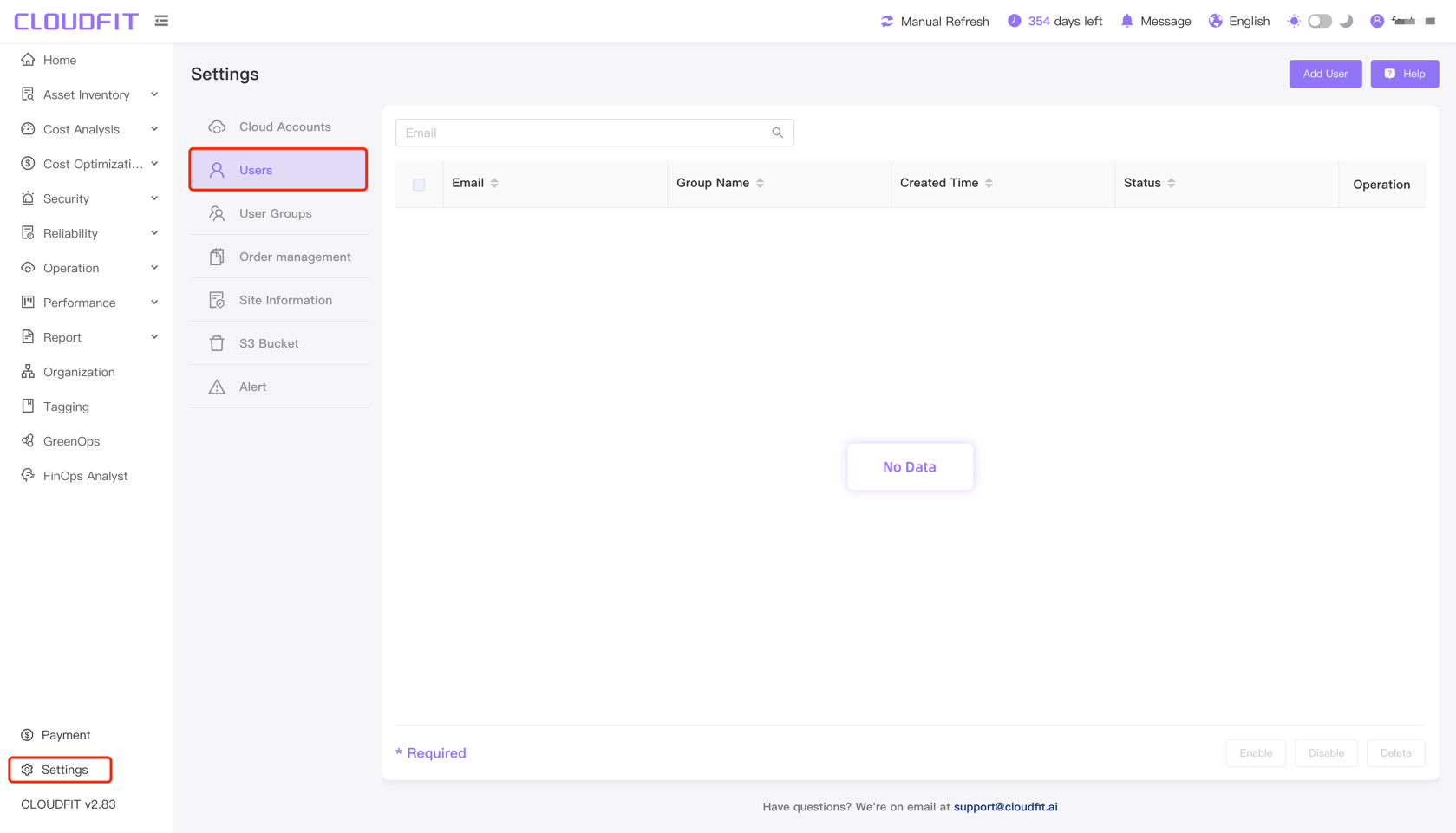Screen dimensions: 1456x833
Task: Click the Asset Inventory sidebar icon
Action: click(28, 94)
